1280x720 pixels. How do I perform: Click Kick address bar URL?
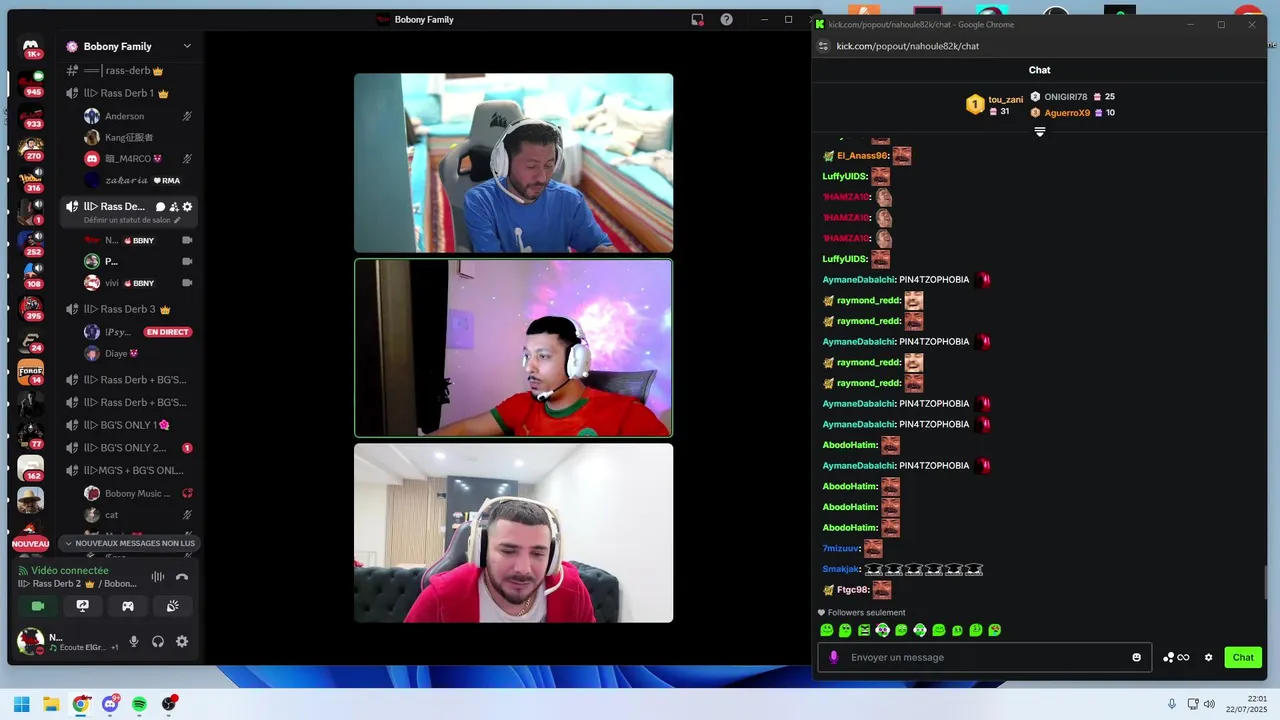click(x=908, y=46)
